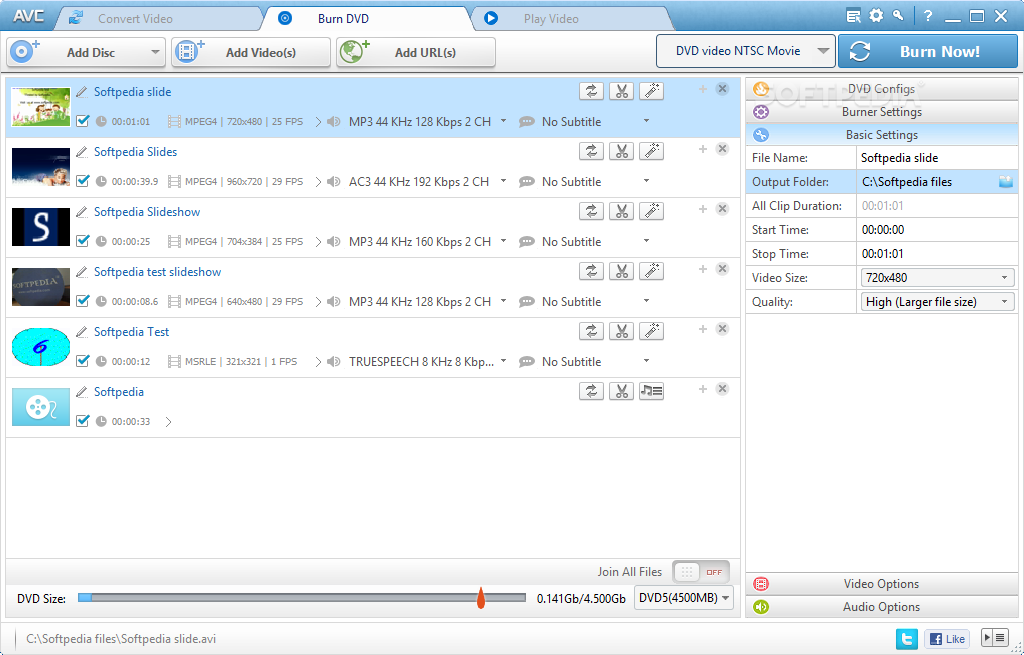Open magic wand effects for Softpedia Test
This screenshot has width=1024, height=655.
tap(651, 332)
